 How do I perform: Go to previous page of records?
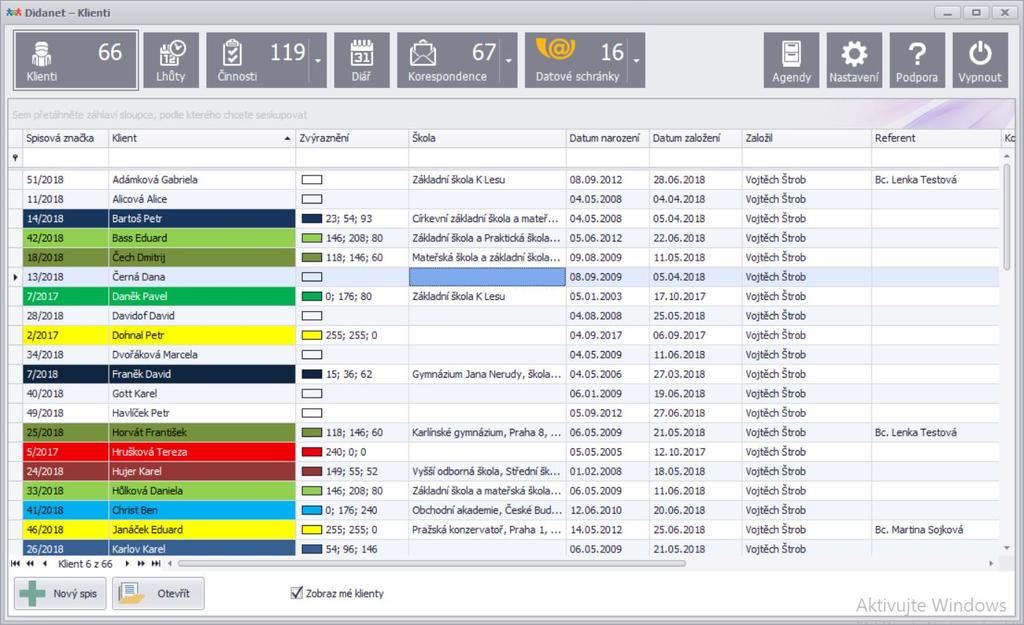coord(30,564)
